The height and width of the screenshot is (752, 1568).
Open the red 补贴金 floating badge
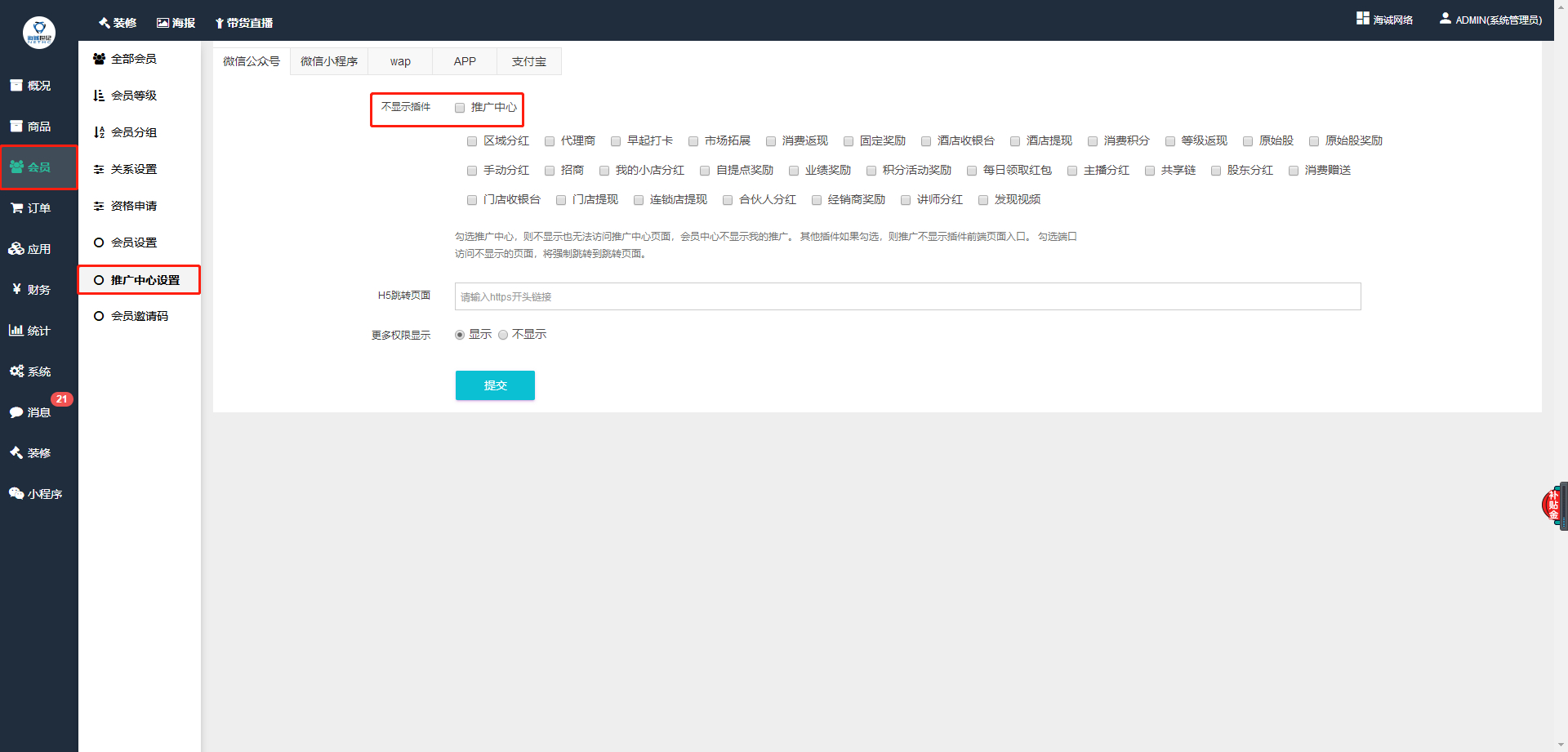coord(1552,505)
